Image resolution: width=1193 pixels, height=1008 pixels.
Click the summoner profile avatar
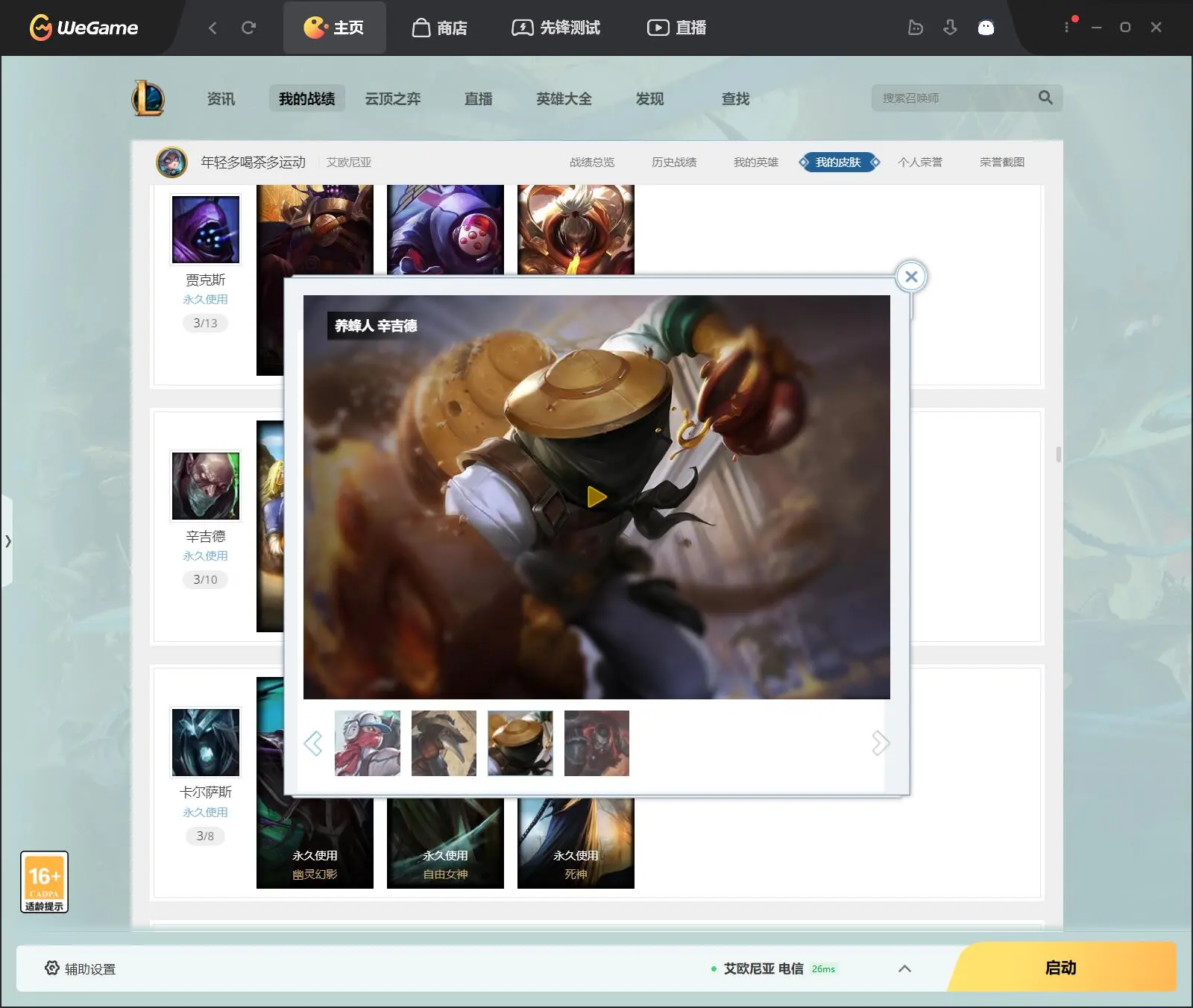pos(171,162)
